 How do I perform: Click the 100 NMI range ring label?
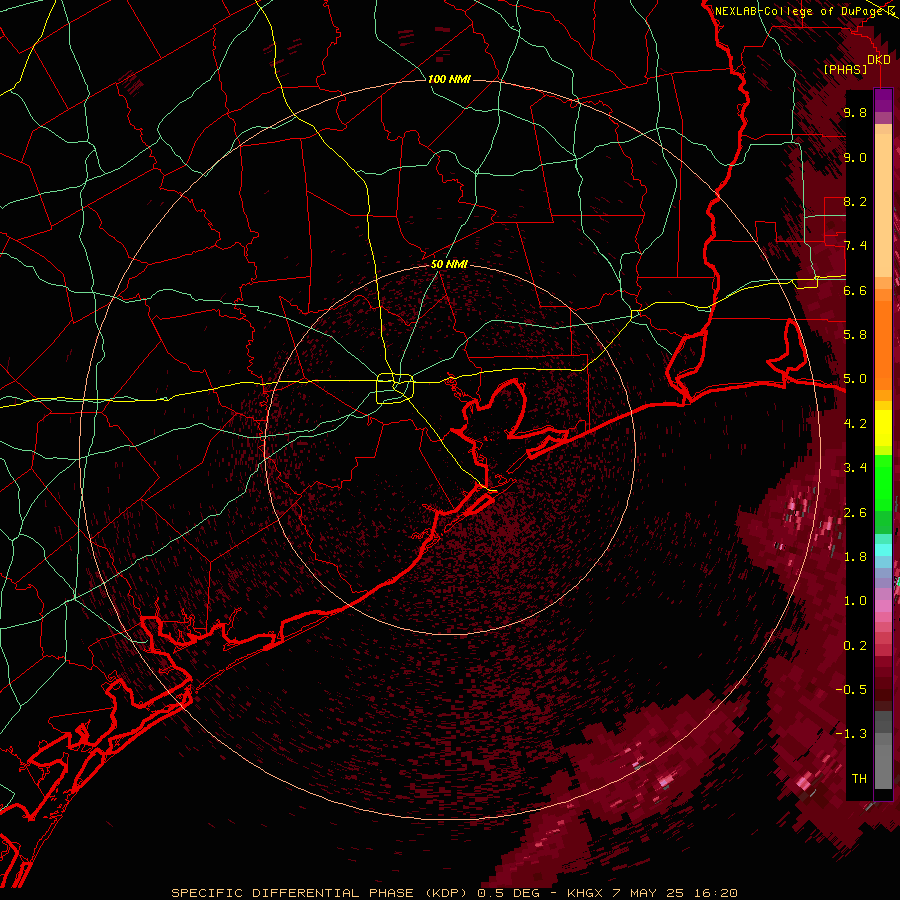(449, 79)
